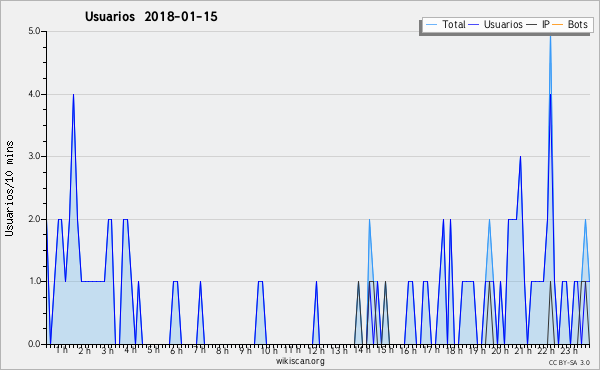Click the '20 h' x-axis label
Viewport: 600px width, 370px height.
500,350
